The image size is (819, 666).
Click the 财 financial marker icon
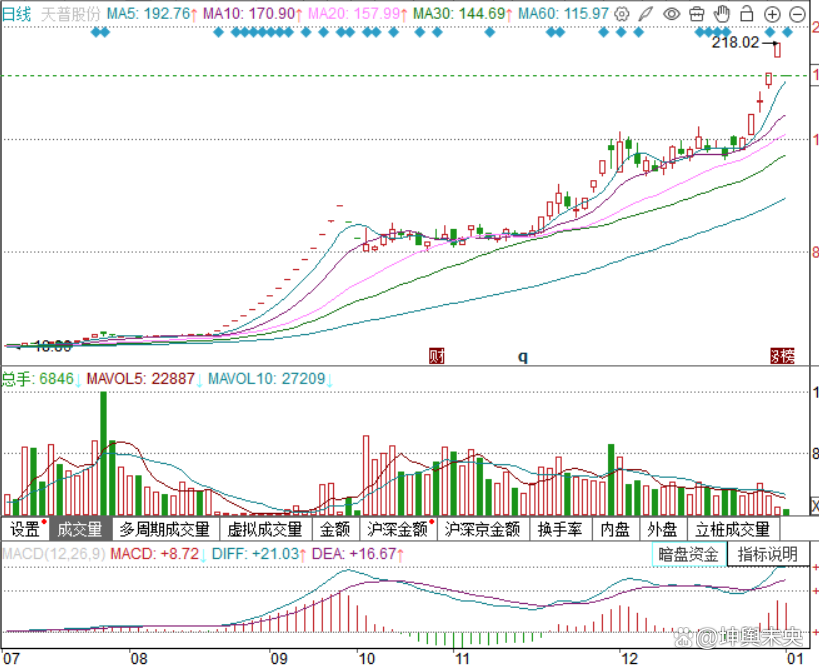[x=436, y=355]
